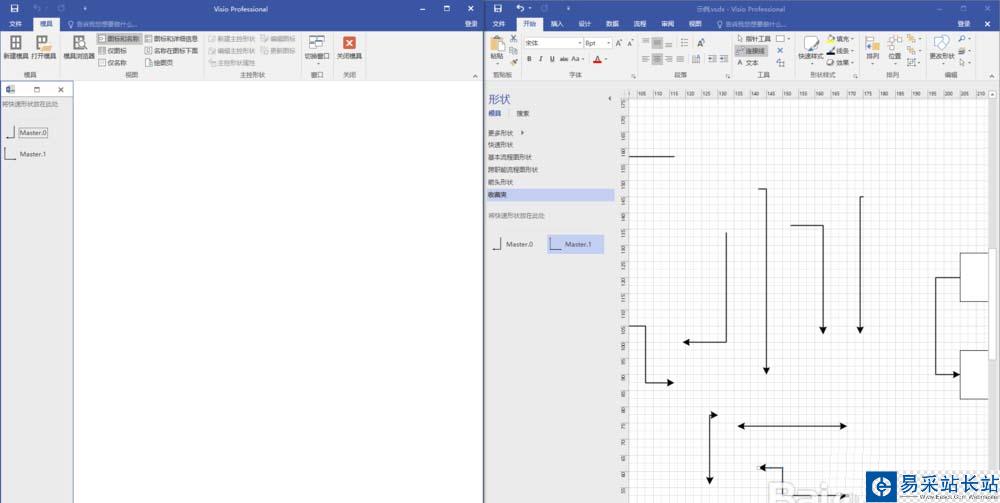
Task: Click 更改形状 icon
Action: point(942,48)
